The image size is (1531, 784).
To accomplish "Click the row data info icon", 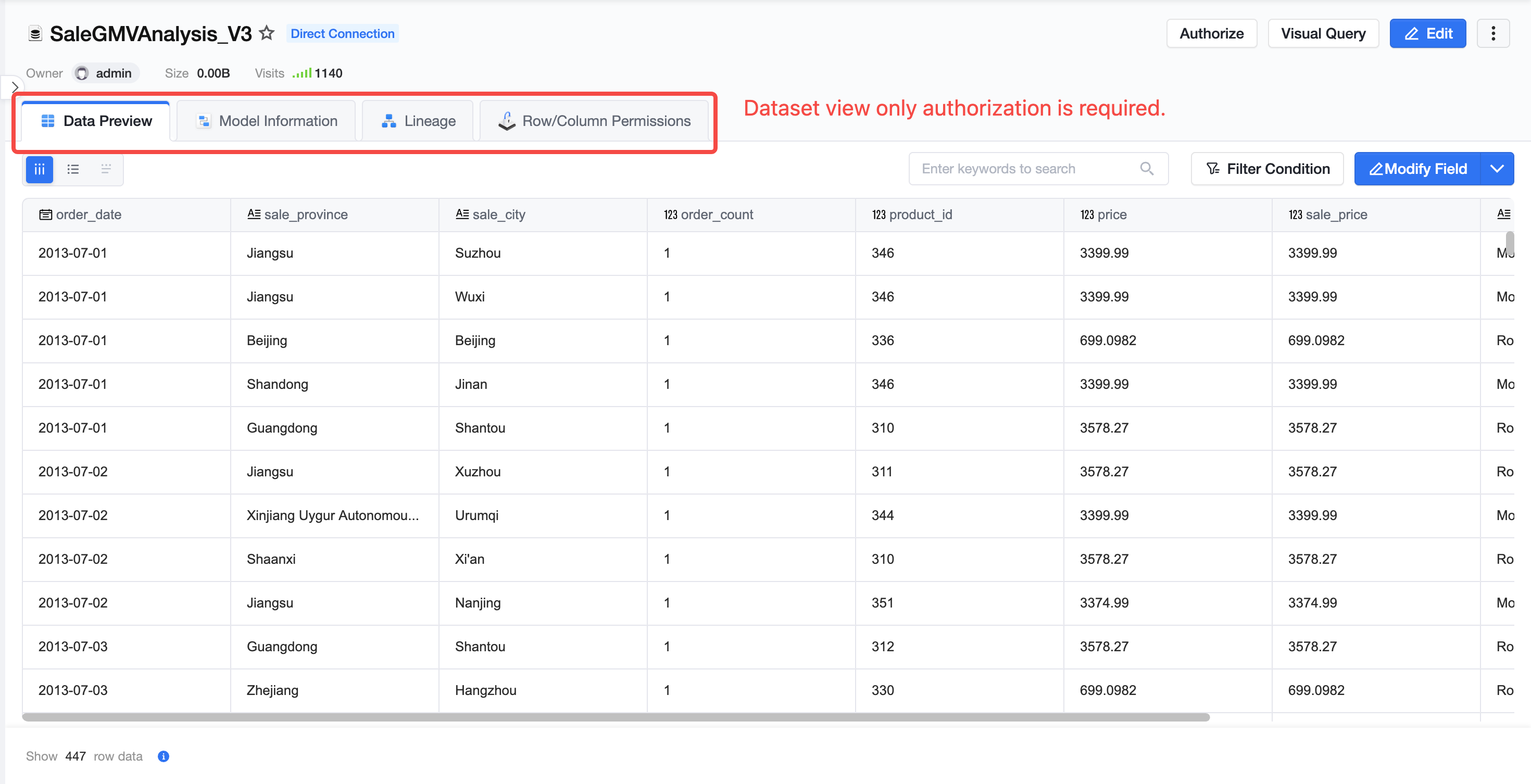I will point(164,756).
